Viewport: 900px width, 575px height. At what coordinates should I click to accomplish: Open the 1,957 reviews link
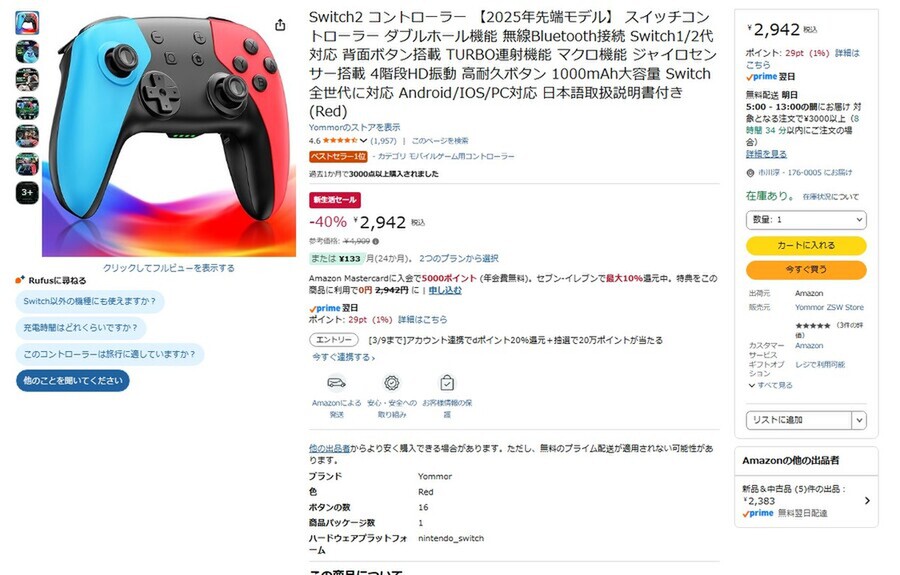(383, 141)
